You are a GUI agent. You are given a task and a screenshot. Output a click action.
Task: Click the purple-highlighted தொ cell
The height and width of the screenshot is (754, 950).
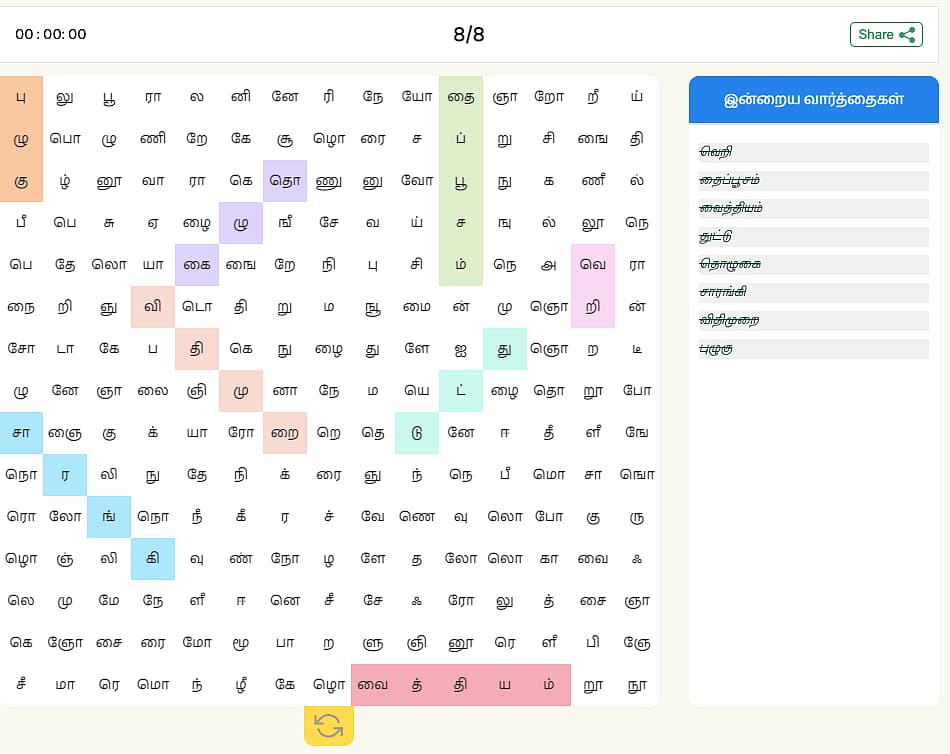click(285, 181)
